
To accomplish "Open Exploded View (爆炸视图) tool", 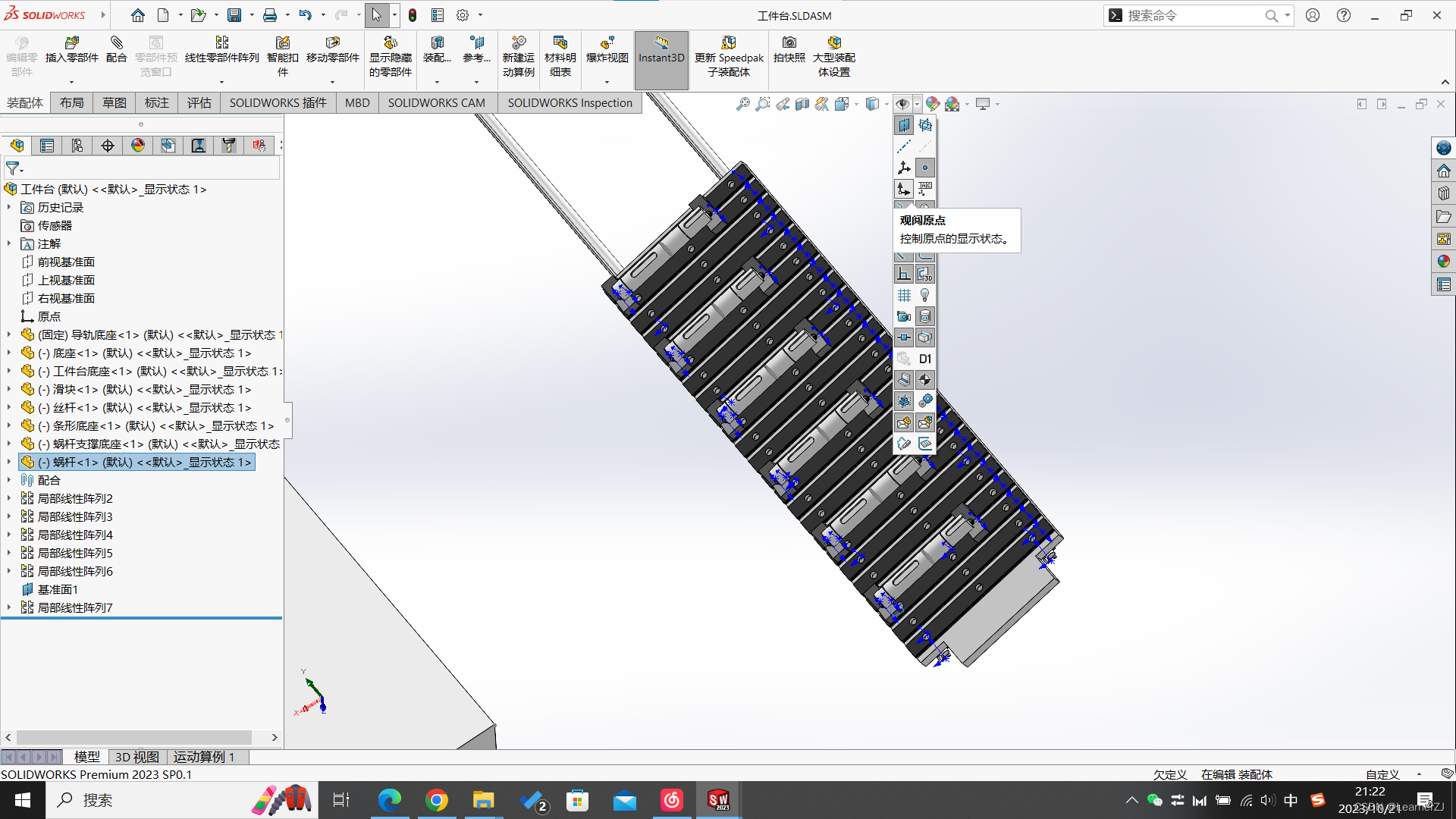I will [x=607, y=49].
